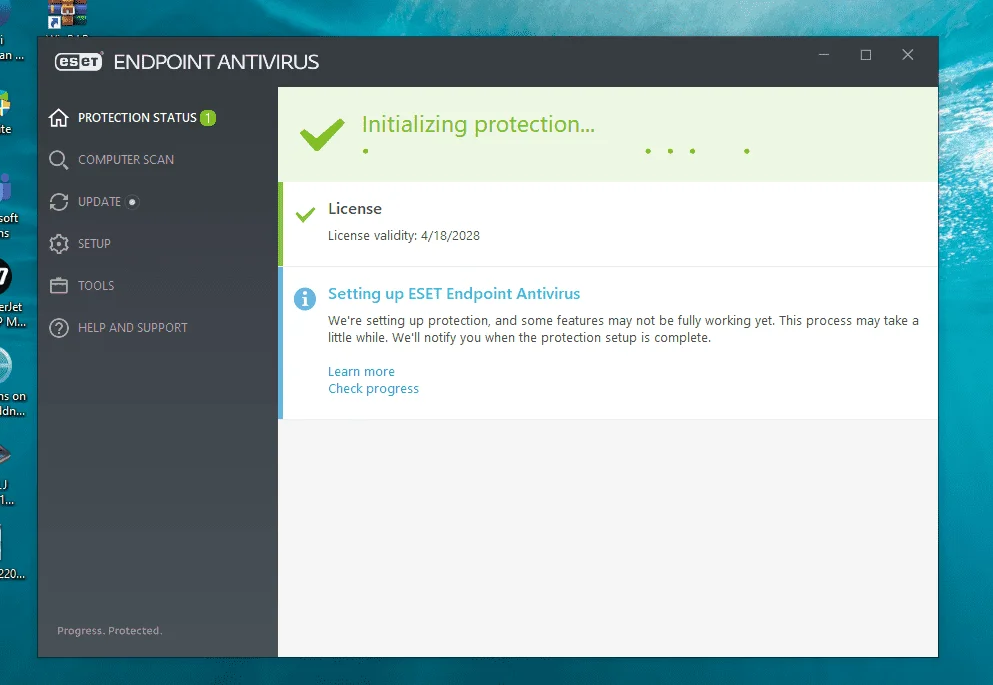This screenshot has height=685, width=993.
Task: Open the Check progress link
Action: [373, 389]
